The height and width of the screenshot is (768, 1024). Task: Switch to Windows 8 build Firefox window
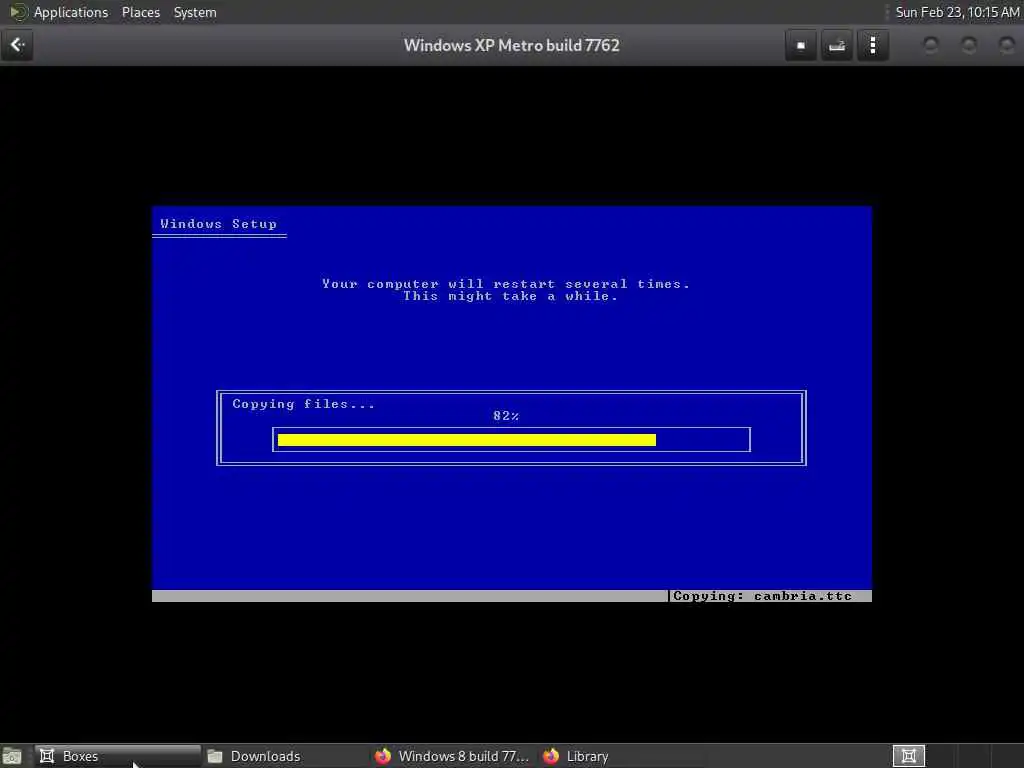453,756
